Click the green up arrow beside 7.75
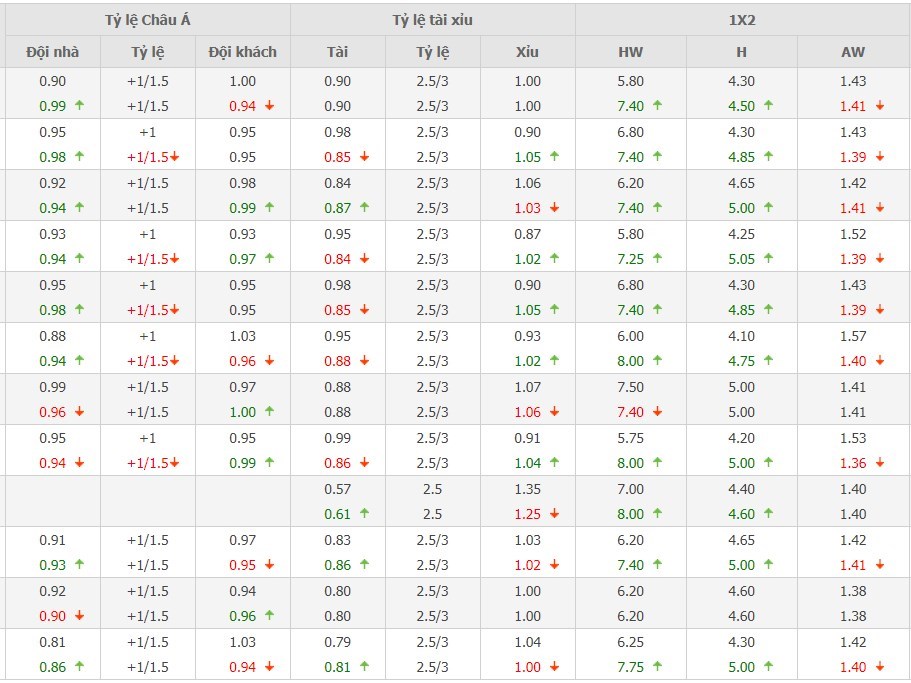 [x=658, y=667]
